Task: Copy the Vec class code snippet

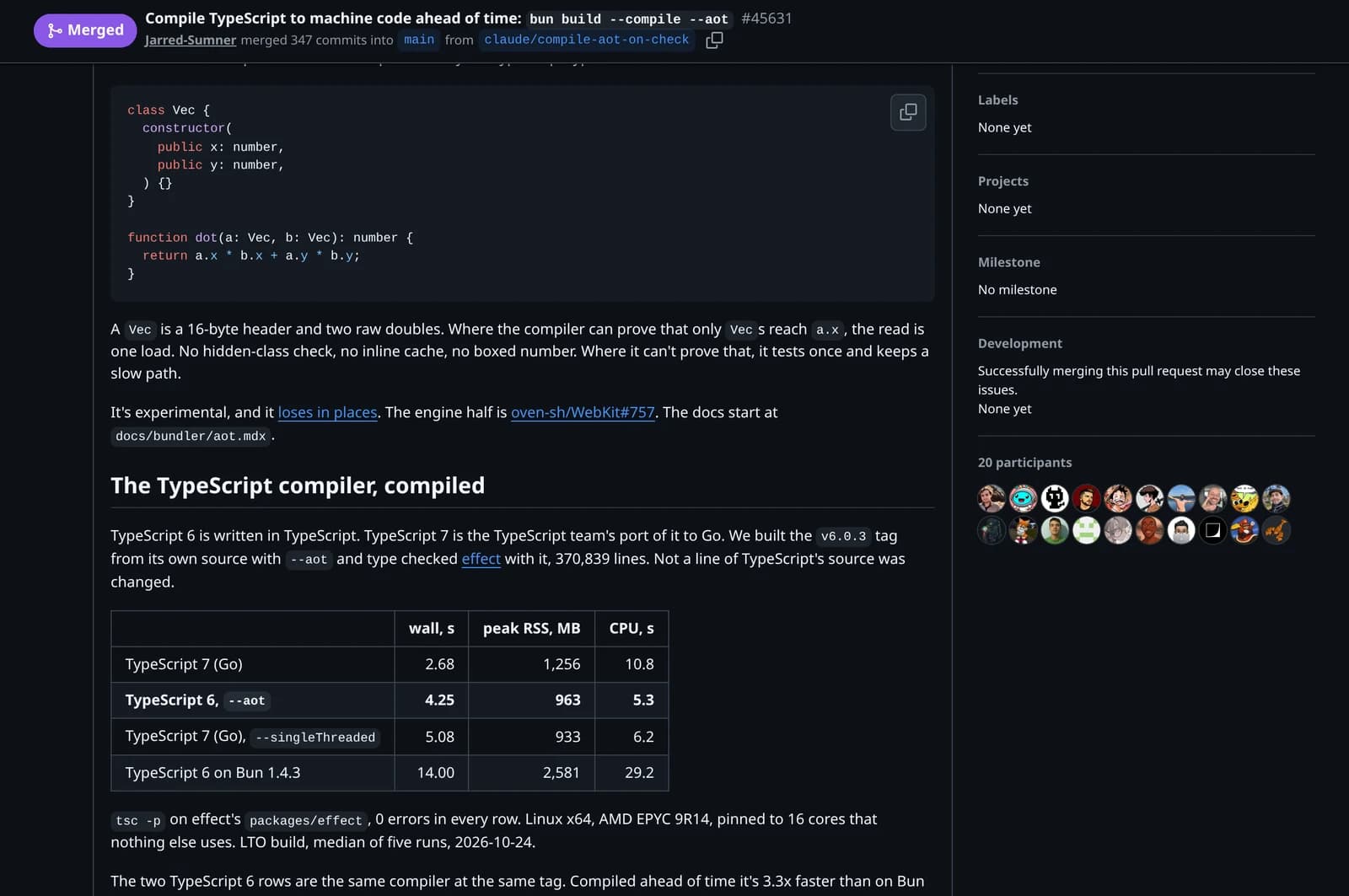Action: pos(908,112)
